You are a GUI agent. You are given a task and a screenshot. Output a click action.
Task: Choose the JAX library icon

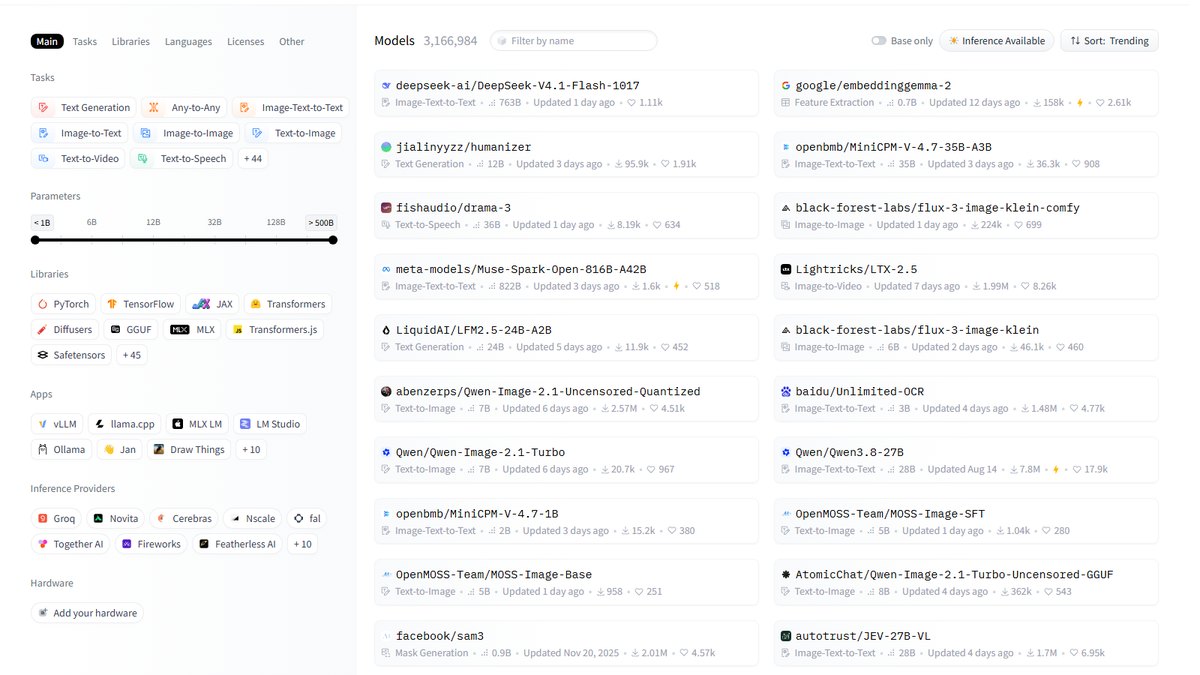point(201,304)
